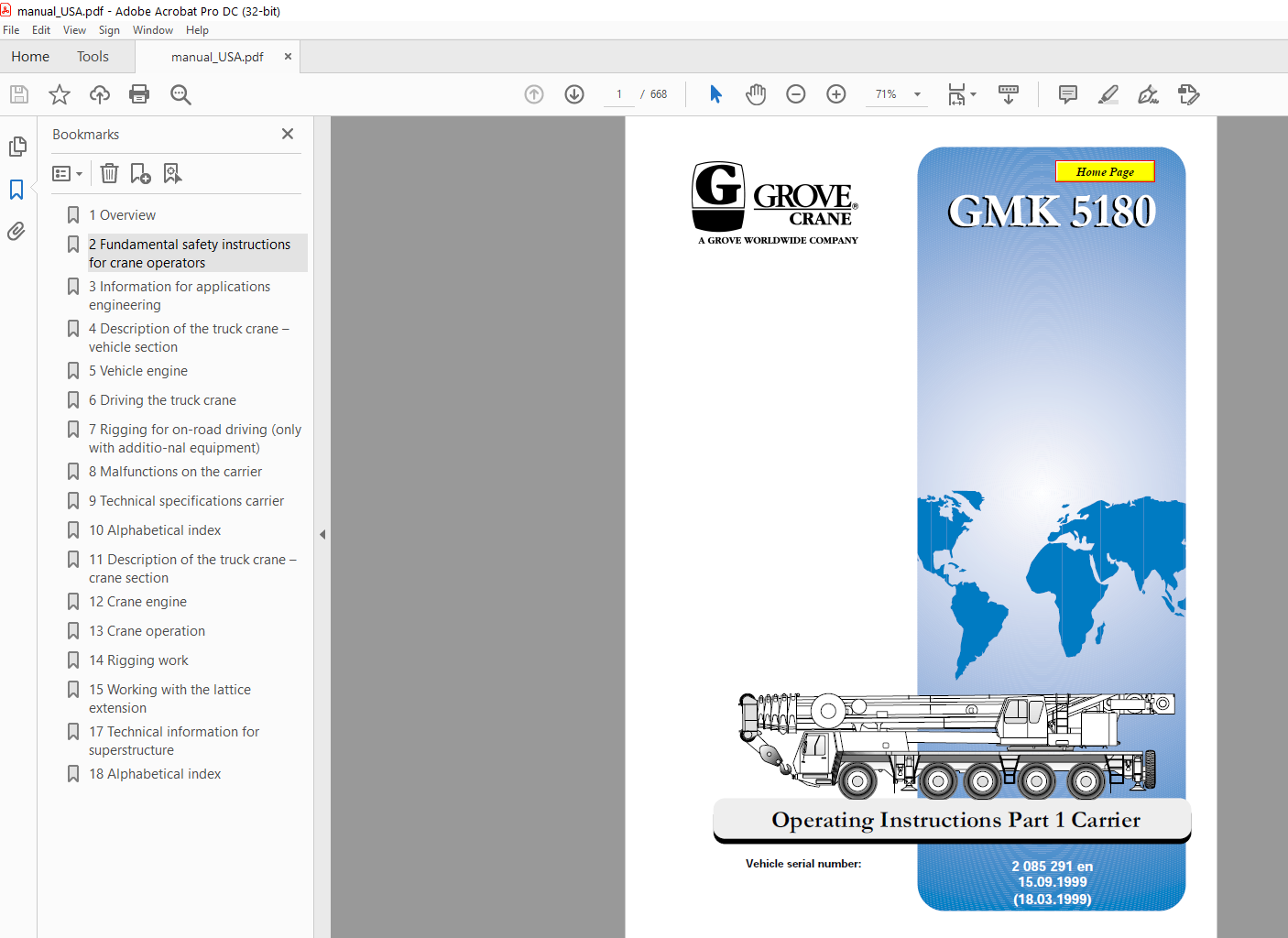Go to next page arrow

pyautogui.click(x=574, y=94)
